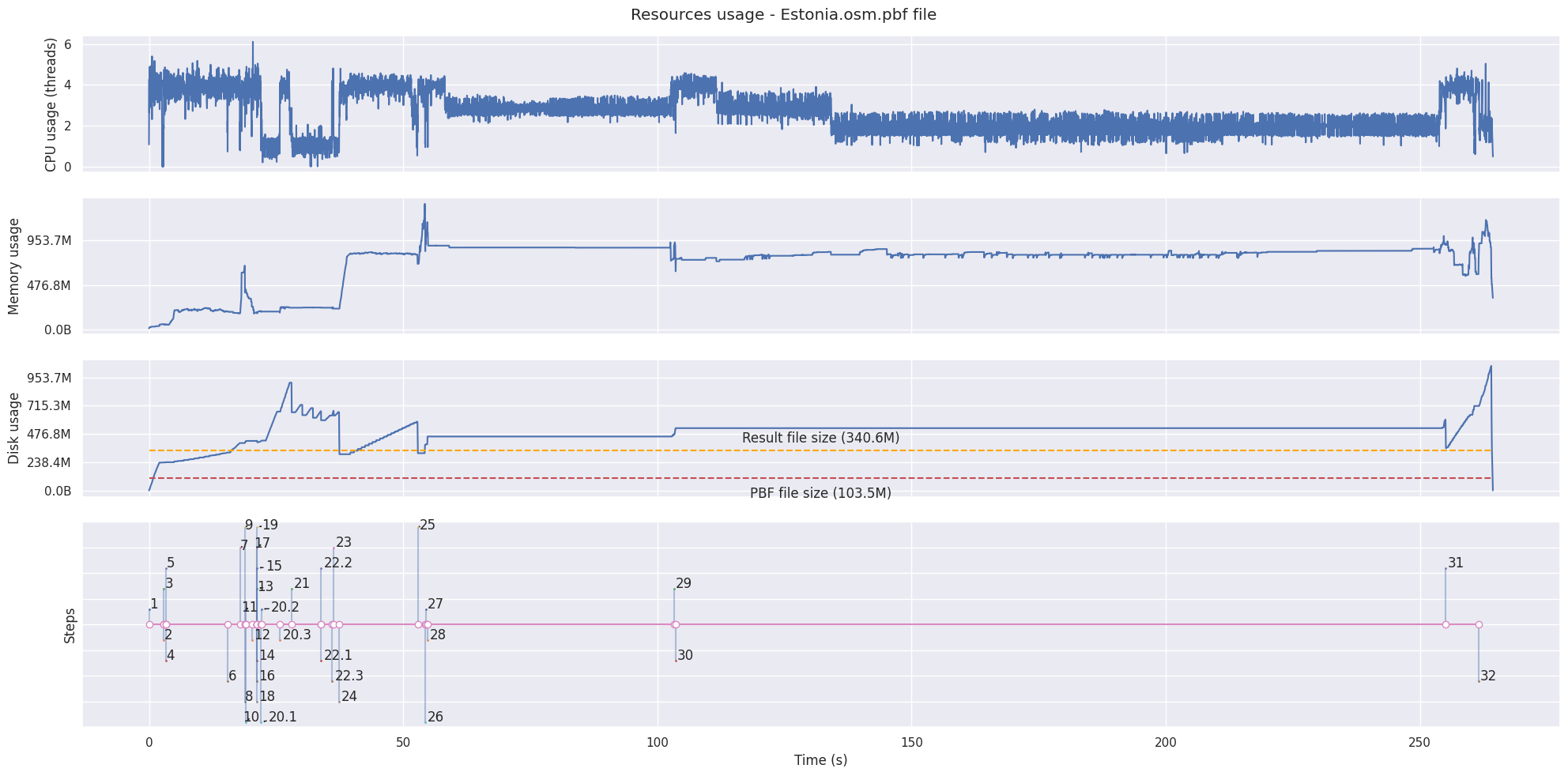Select the step label '20.1'
This screenshot has height=776, width=1568.
283,718
